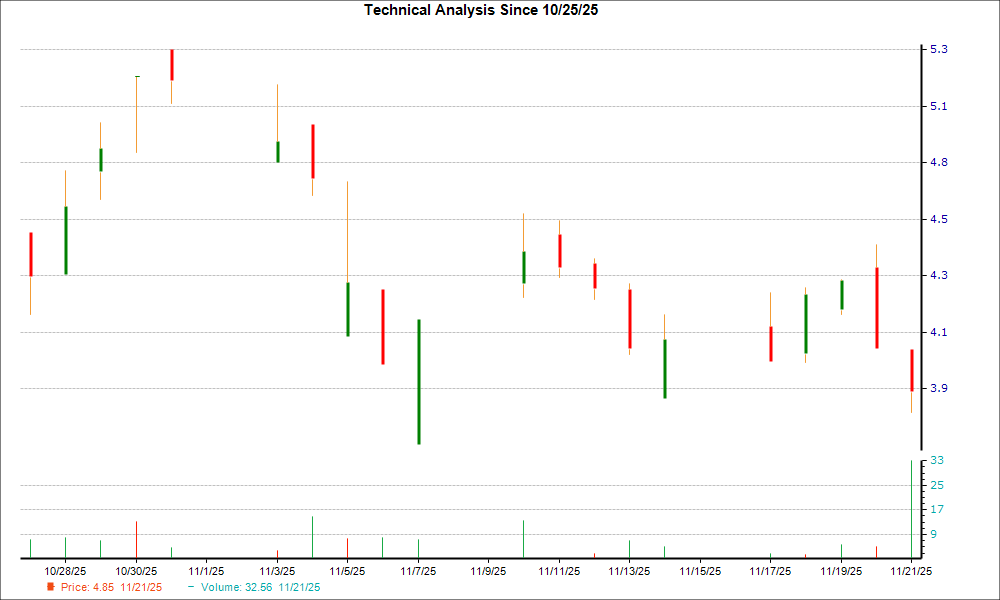Select the tall green candlestick on 11/7/25
The height and width of the screenshot is (600, 1000).
pyautogui.click(x=419, y=380)
